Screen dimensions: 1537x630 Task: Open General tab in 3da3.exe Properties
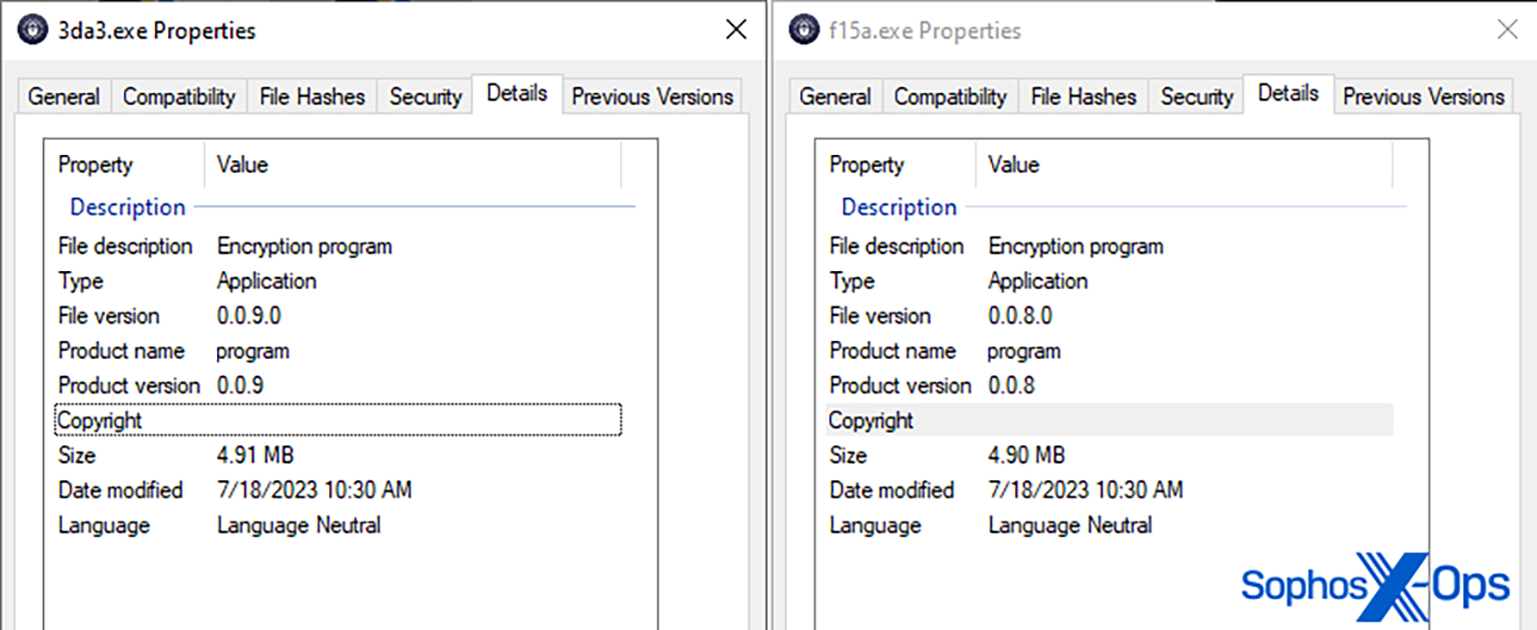[64, 97]
